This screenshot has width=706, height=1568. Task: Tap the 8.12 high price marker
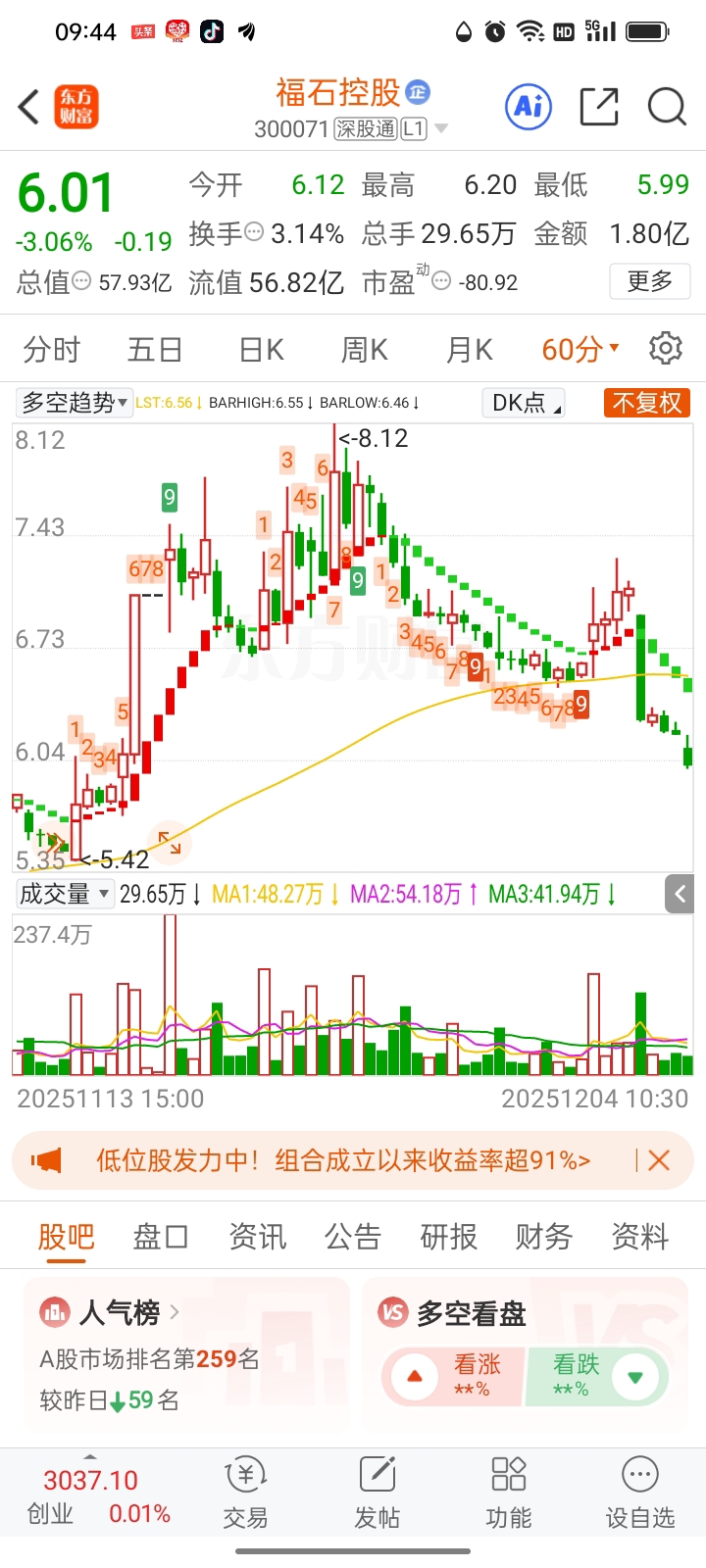point(374,438)
